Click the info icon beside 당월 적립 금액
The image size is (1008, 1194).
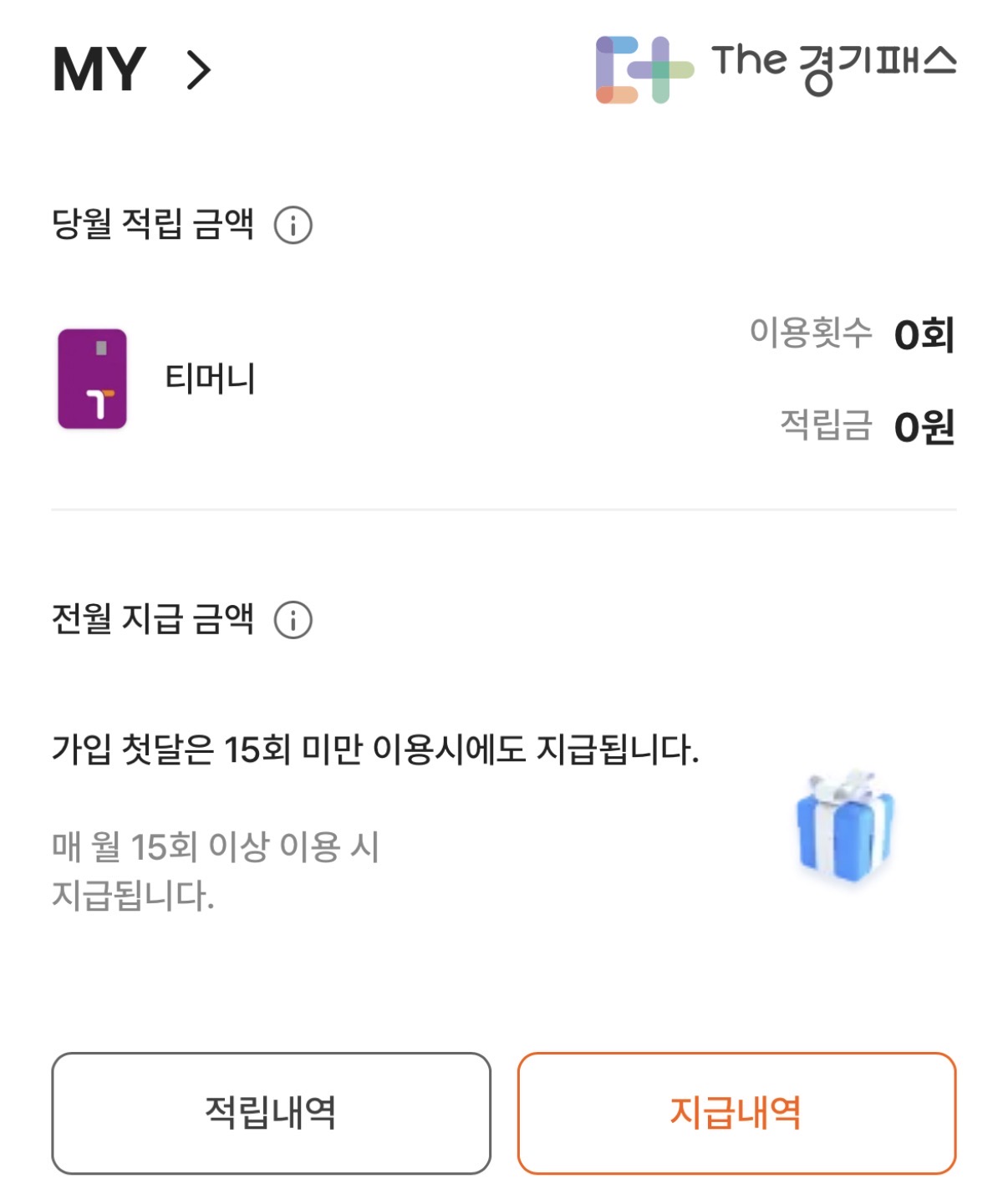click(x=293, y=226)
